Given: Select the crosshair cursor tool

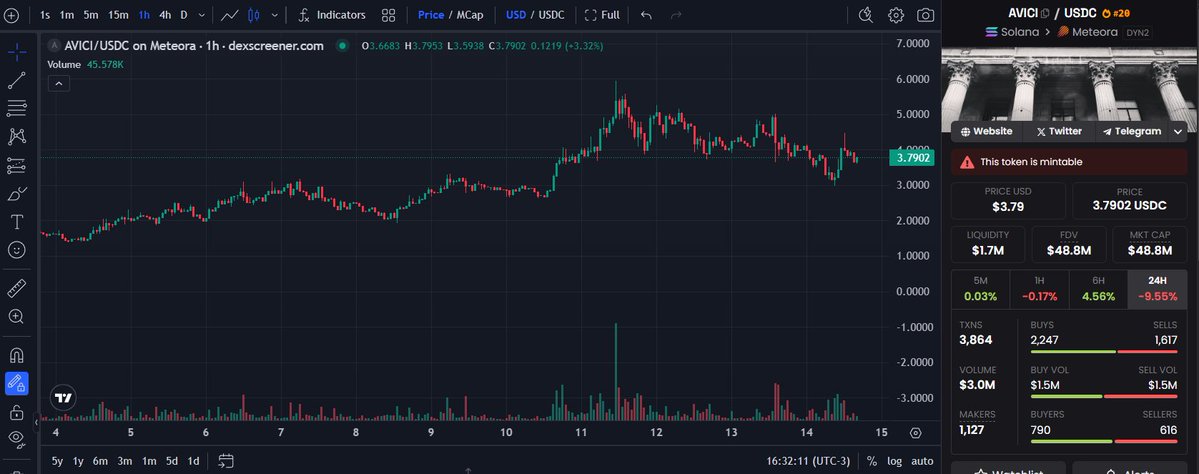Looking at the screenshot, I should (x=17, y=52).
